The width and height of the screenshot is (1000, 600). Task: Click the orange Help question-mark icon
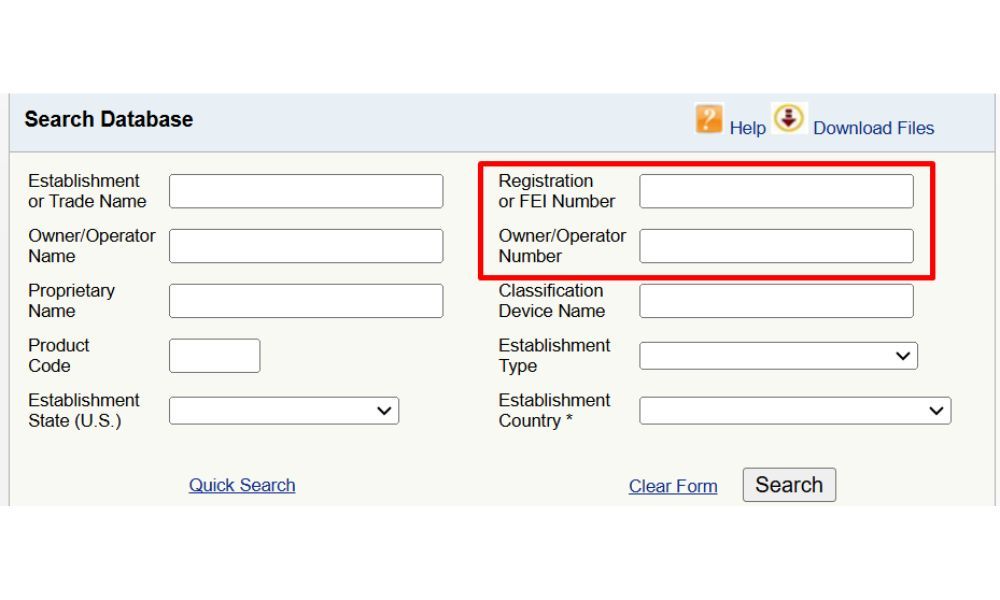(709, 119)
